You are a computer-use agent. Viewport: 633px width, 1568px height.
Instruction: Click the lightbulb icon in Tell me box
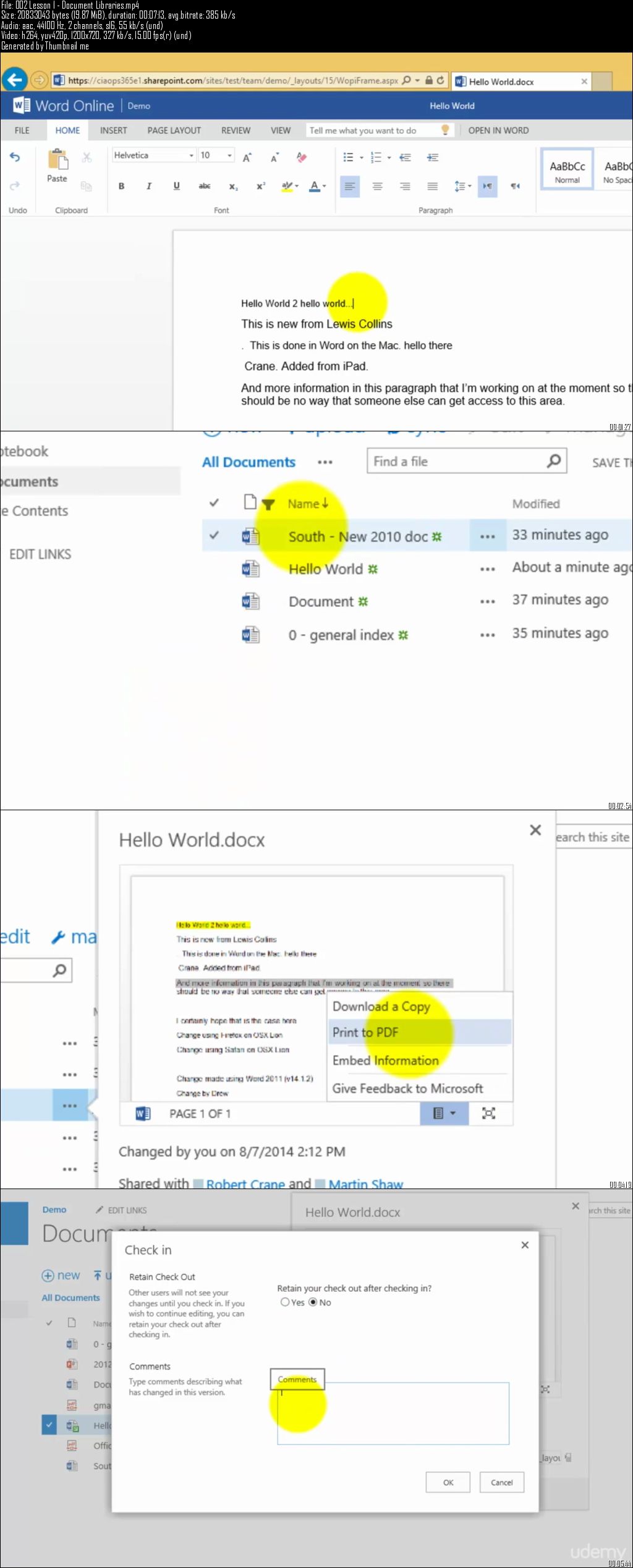pos(444,130)
